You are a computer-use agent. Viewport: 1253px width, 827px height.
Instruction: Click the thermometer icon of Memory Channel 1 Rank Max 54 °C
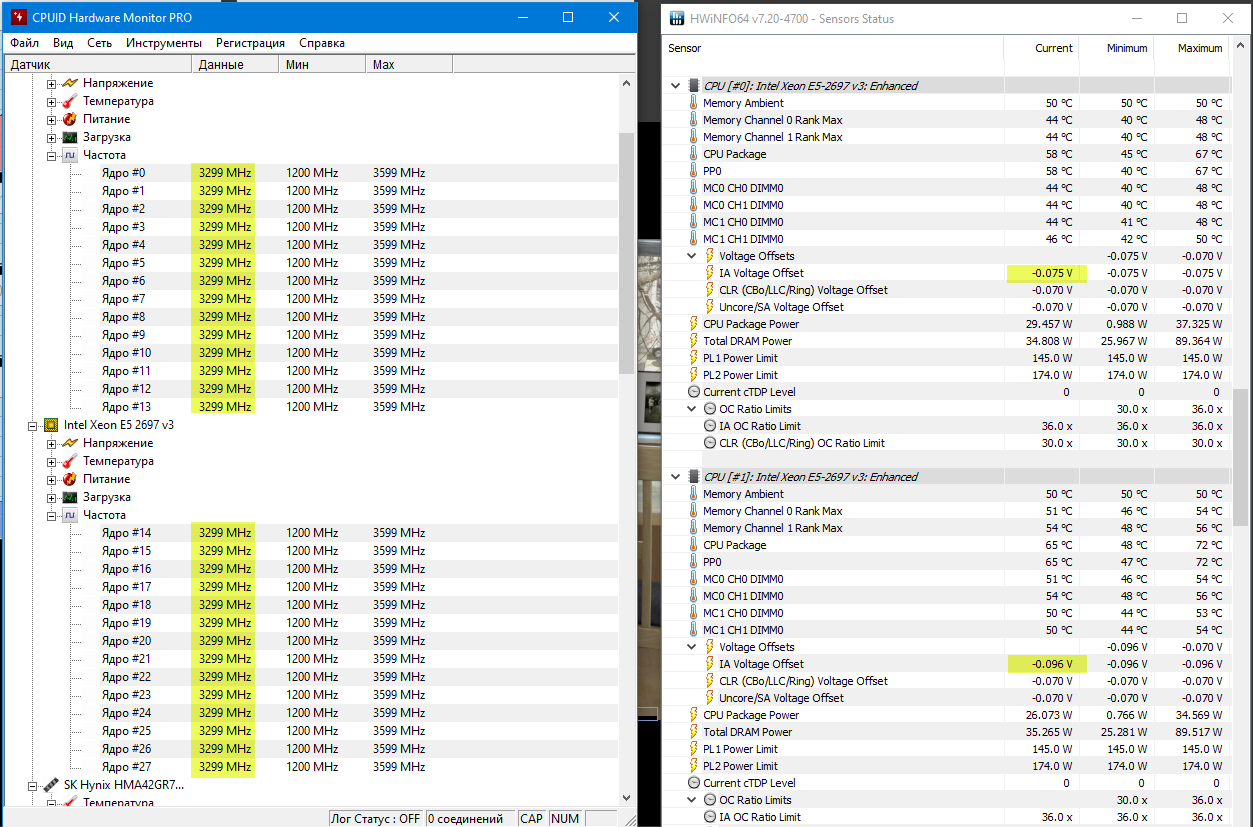694,528
